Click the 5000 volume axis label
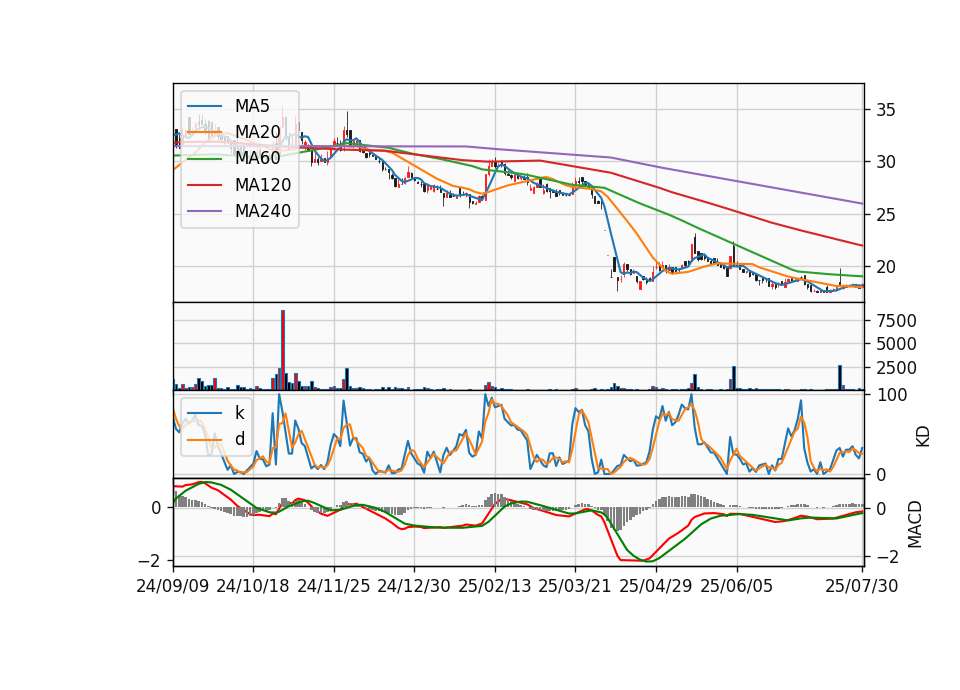The height and width of the screenshot is (690, 960). (896, 344)
